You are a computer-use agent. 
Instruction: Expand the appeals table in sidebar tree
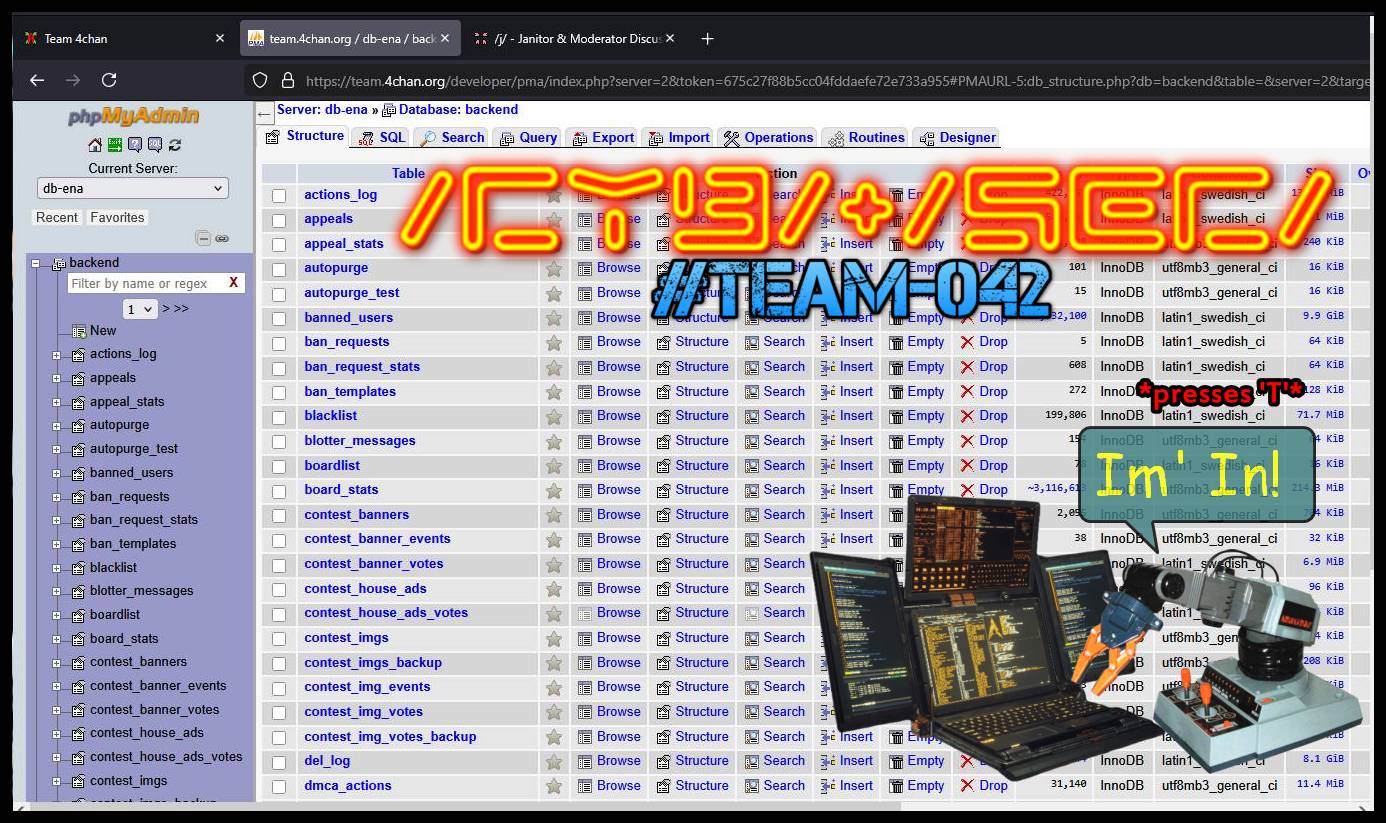(57, 378)
